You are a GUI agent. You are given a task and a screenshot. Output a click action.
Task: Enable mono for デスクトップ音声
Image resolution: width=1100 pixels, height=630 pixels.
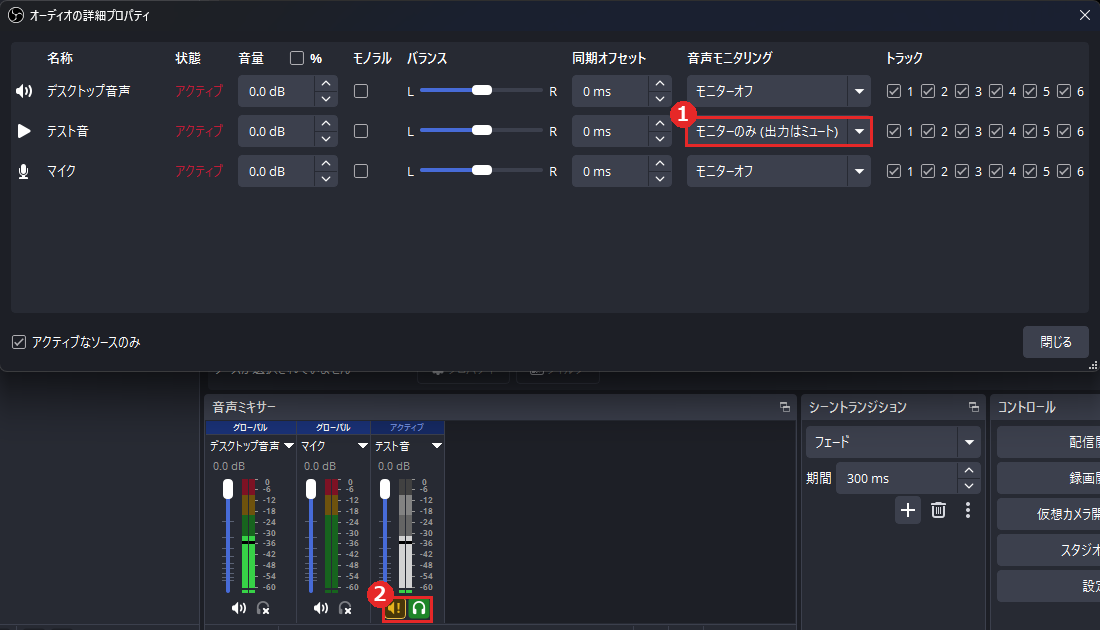tap(361, 91)
